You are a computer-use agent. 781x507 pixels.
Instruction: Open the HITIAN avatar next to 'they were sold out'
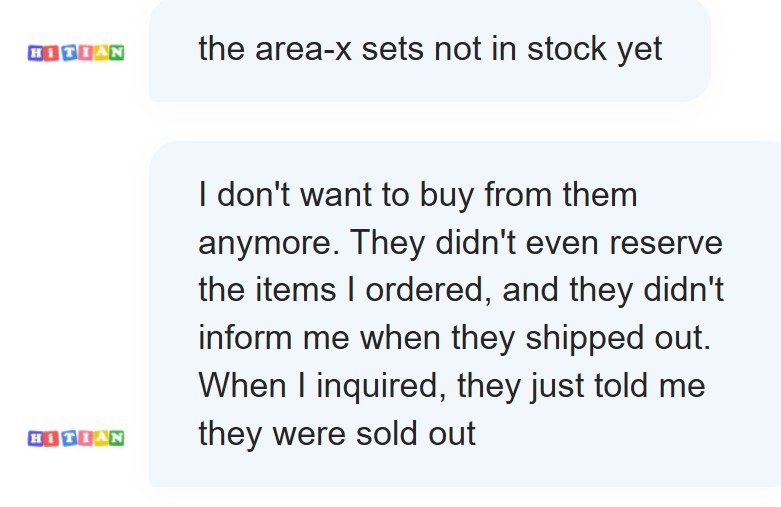click(x=76, y=436)
